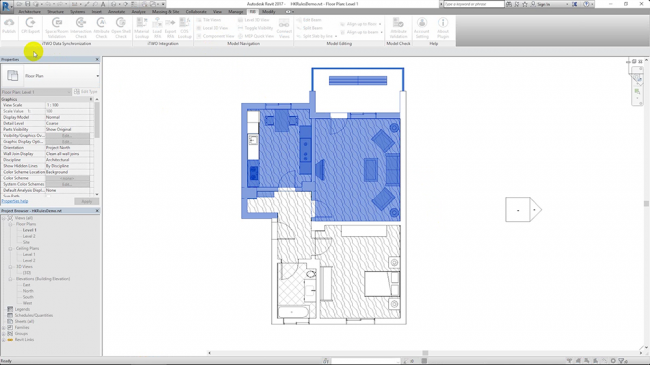
Task: Select Level 2 under Floor Plans
Action: pos(29,236)
